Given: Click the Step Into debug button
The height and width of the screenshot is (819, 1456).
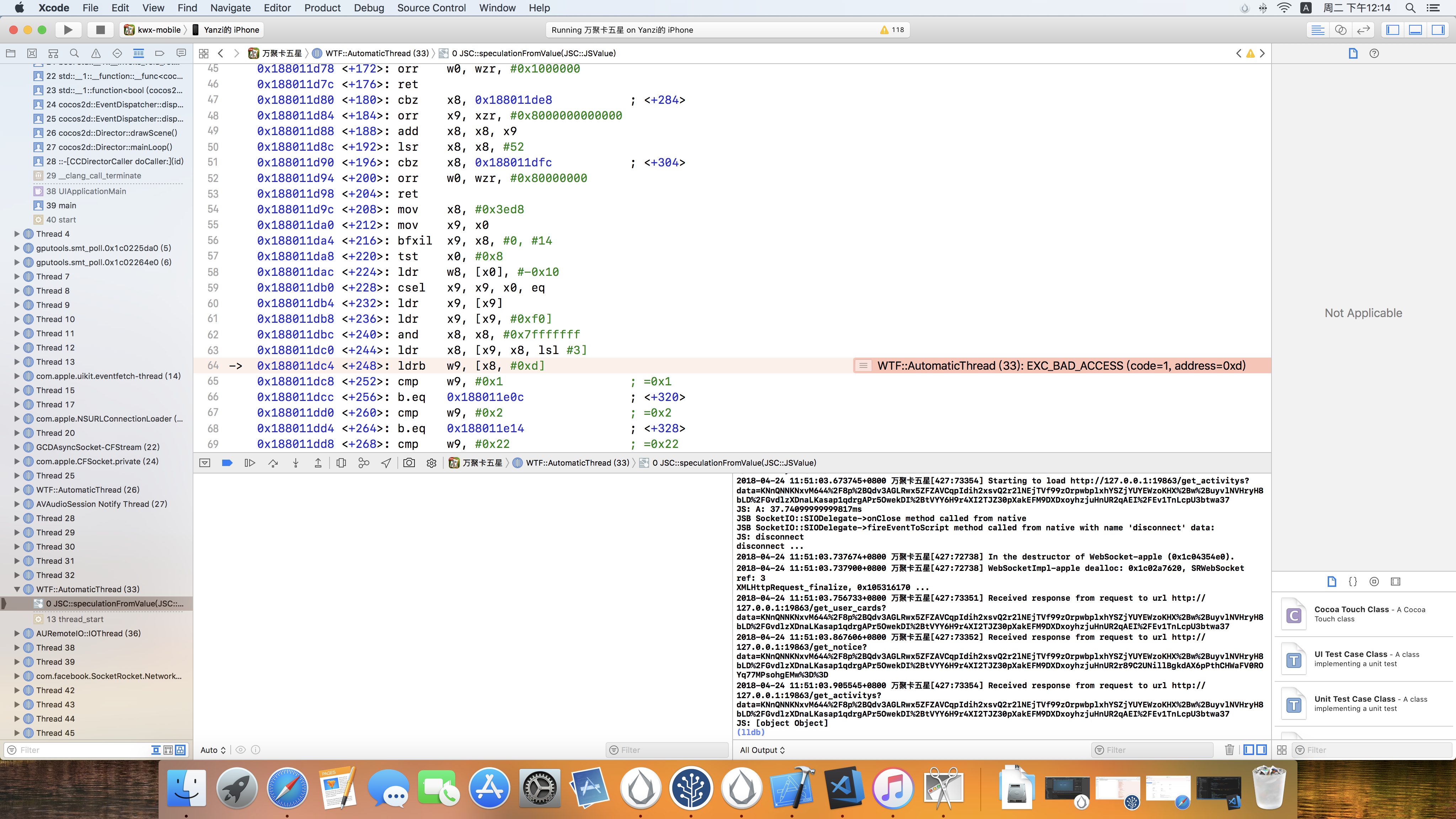Looking at the screenshot, I should (x=296, y=463).
